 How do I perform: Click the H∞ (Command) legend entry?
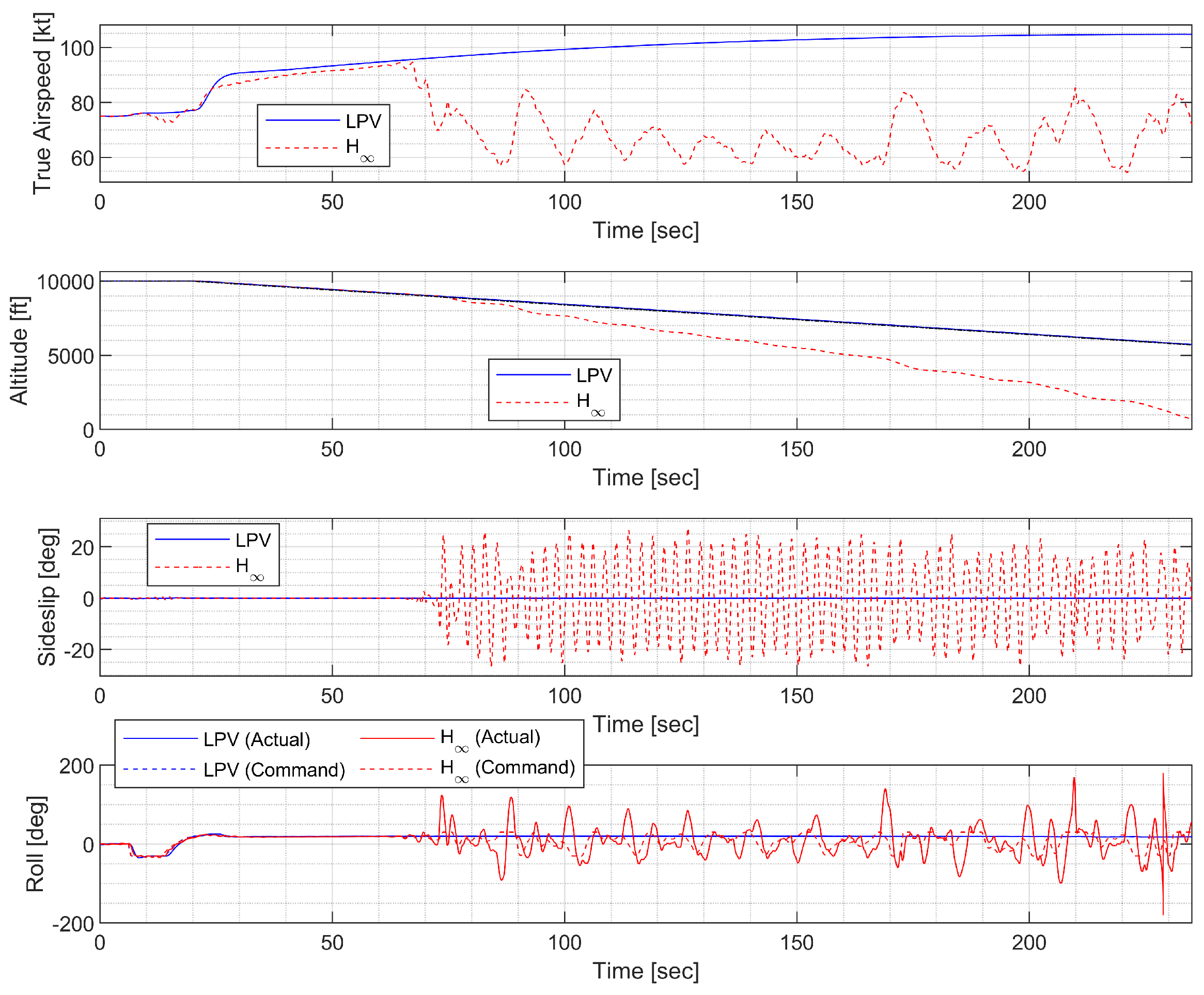coord(507,769)
